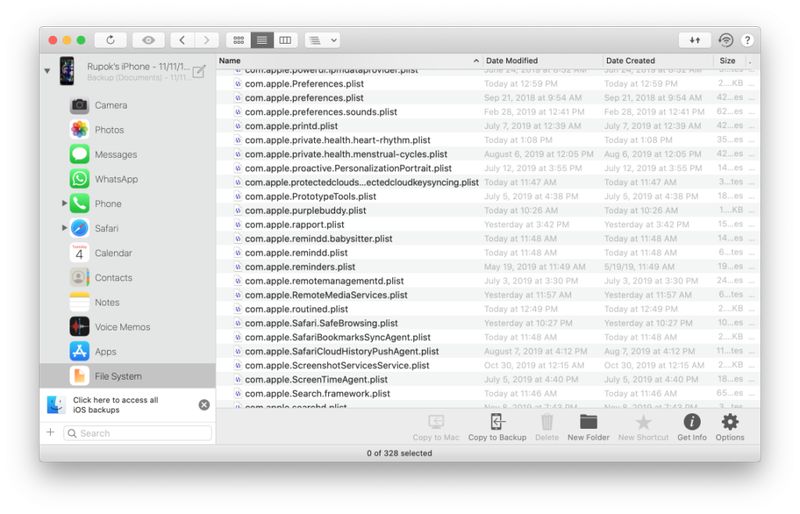Switch to column view

[x=285, y=40]
